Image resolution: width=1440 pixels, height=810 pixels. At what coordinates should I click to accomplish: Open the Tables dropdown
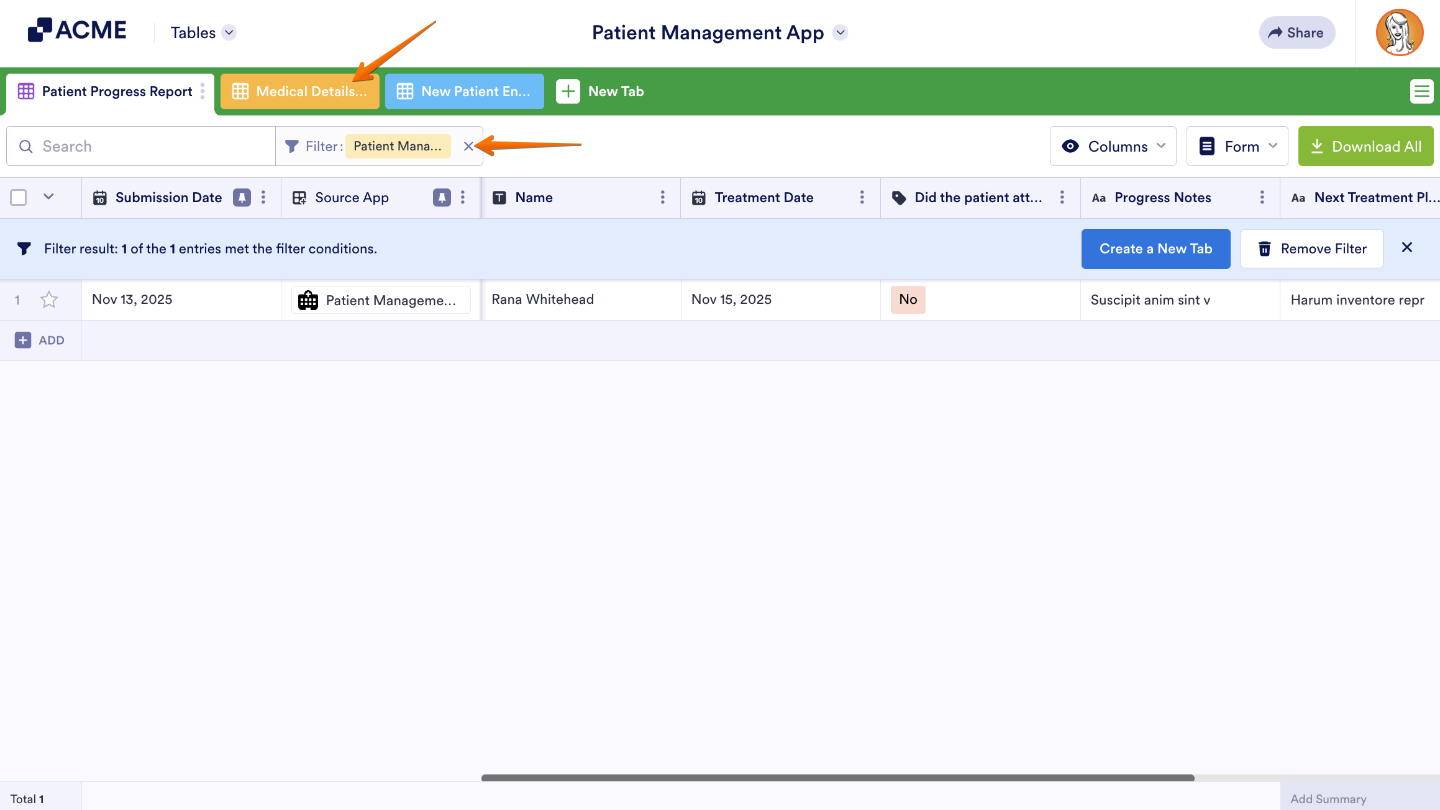click(x=201, y=32)
